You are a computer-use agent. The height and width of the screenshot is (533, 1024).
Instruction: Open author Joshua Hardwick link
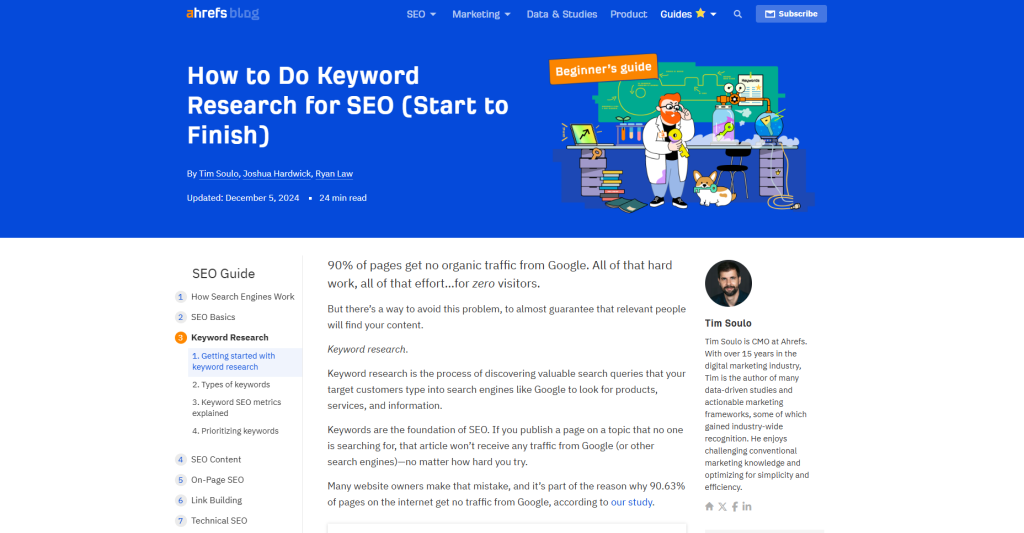277,174
